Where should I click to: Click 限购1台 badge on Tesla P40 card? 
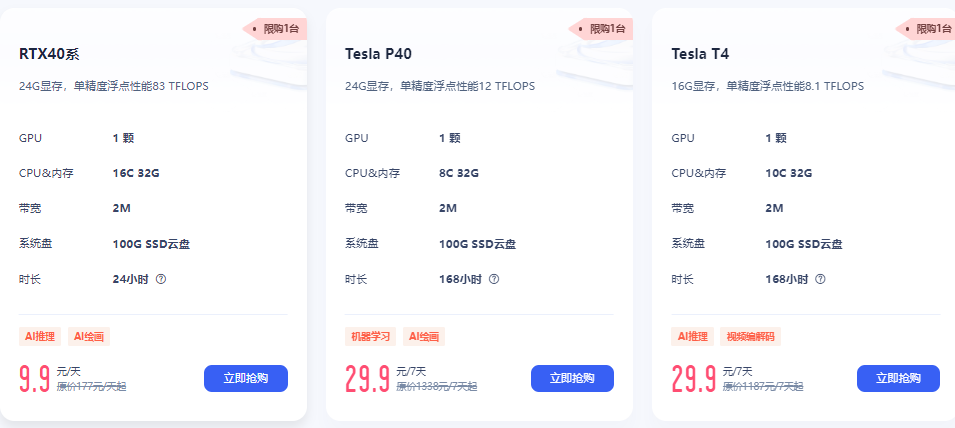(601, 29)
